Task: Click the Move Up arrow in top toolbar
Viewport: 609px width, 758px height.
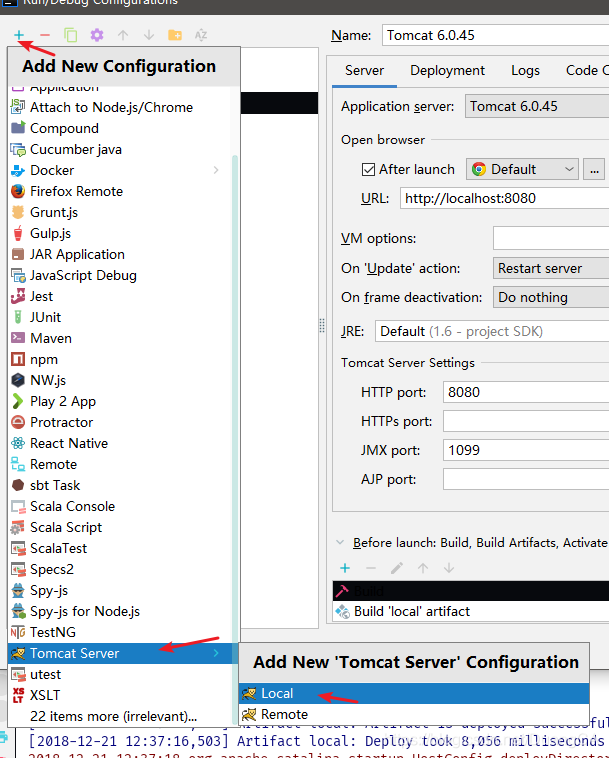Action: pyautogui.click(x=123, y=35)
